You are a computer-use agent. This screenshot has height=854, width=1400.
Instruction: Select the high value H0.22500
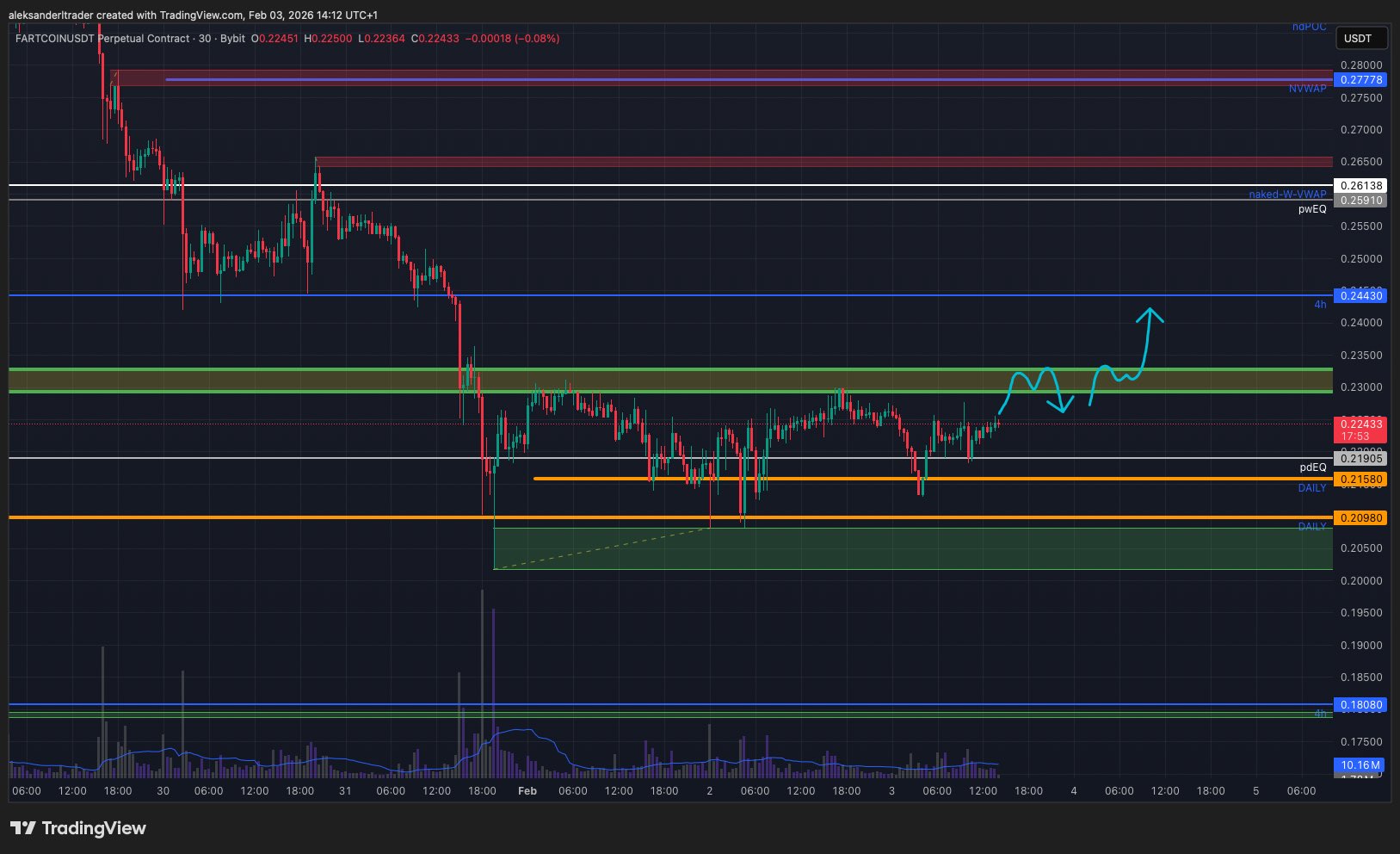(x=328, y=39)
